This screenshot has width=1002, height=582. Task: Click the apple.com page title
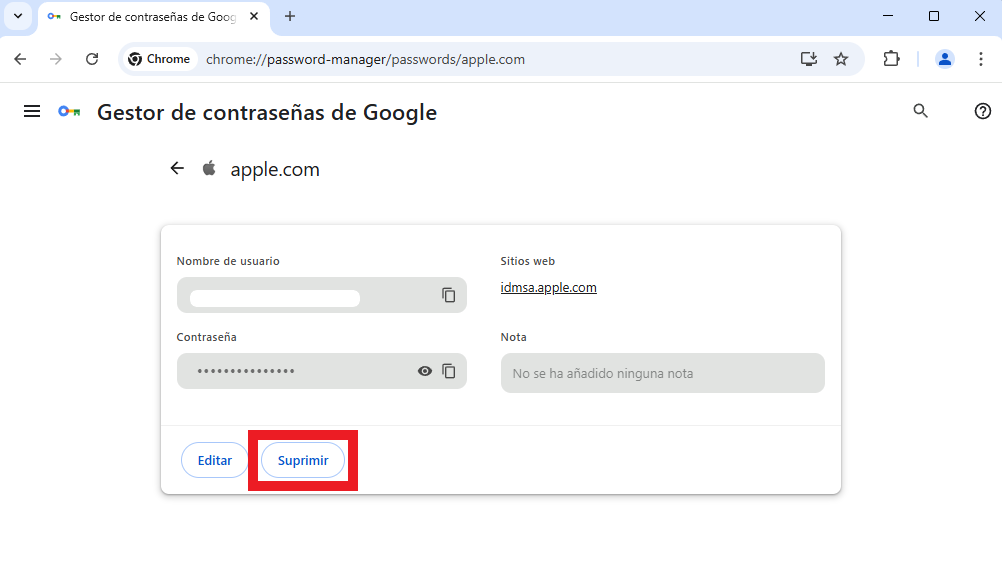(x=275, y=170)
